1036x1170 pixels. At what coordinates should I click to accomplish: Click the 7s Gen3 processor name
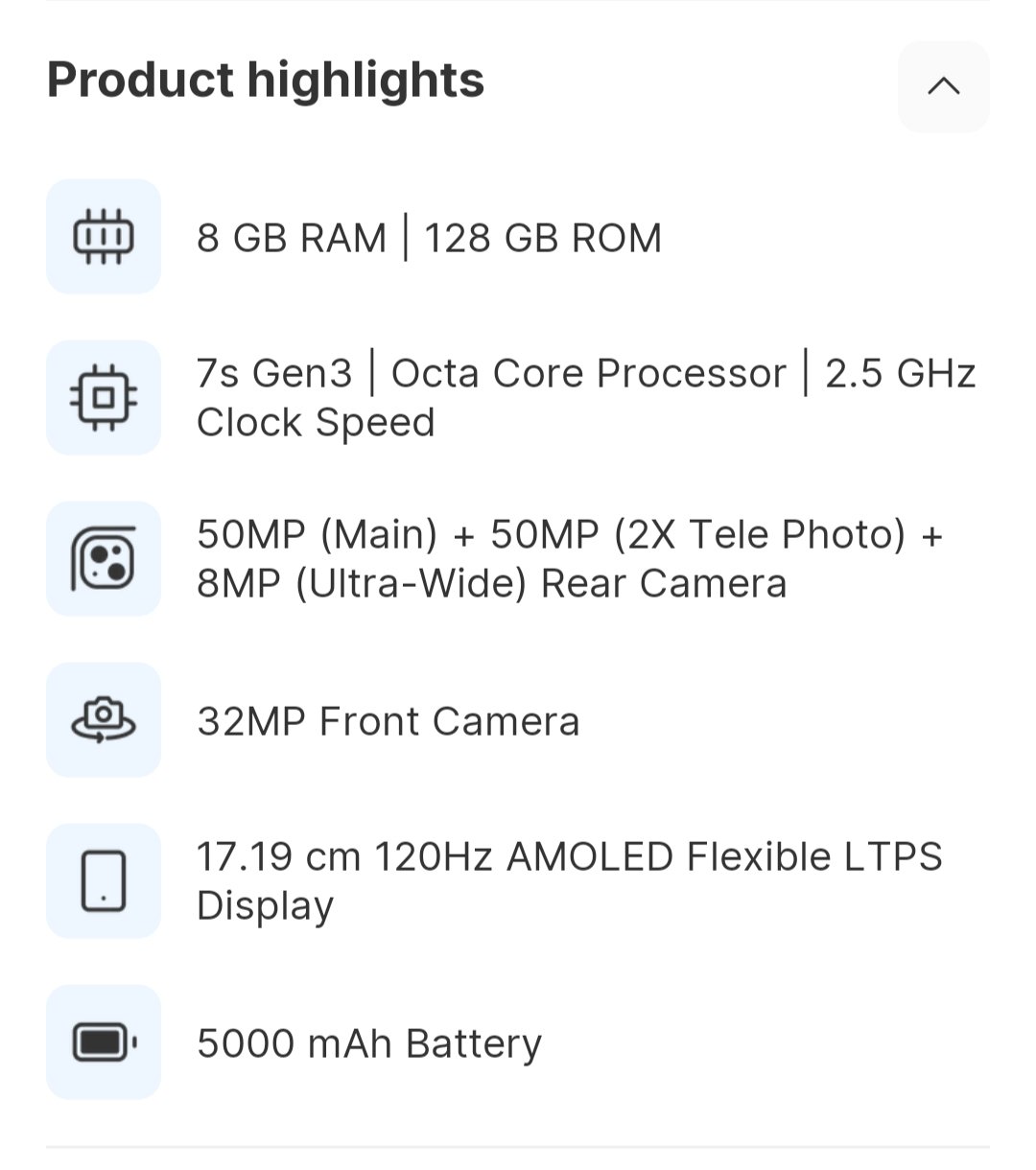coord(274,373)
